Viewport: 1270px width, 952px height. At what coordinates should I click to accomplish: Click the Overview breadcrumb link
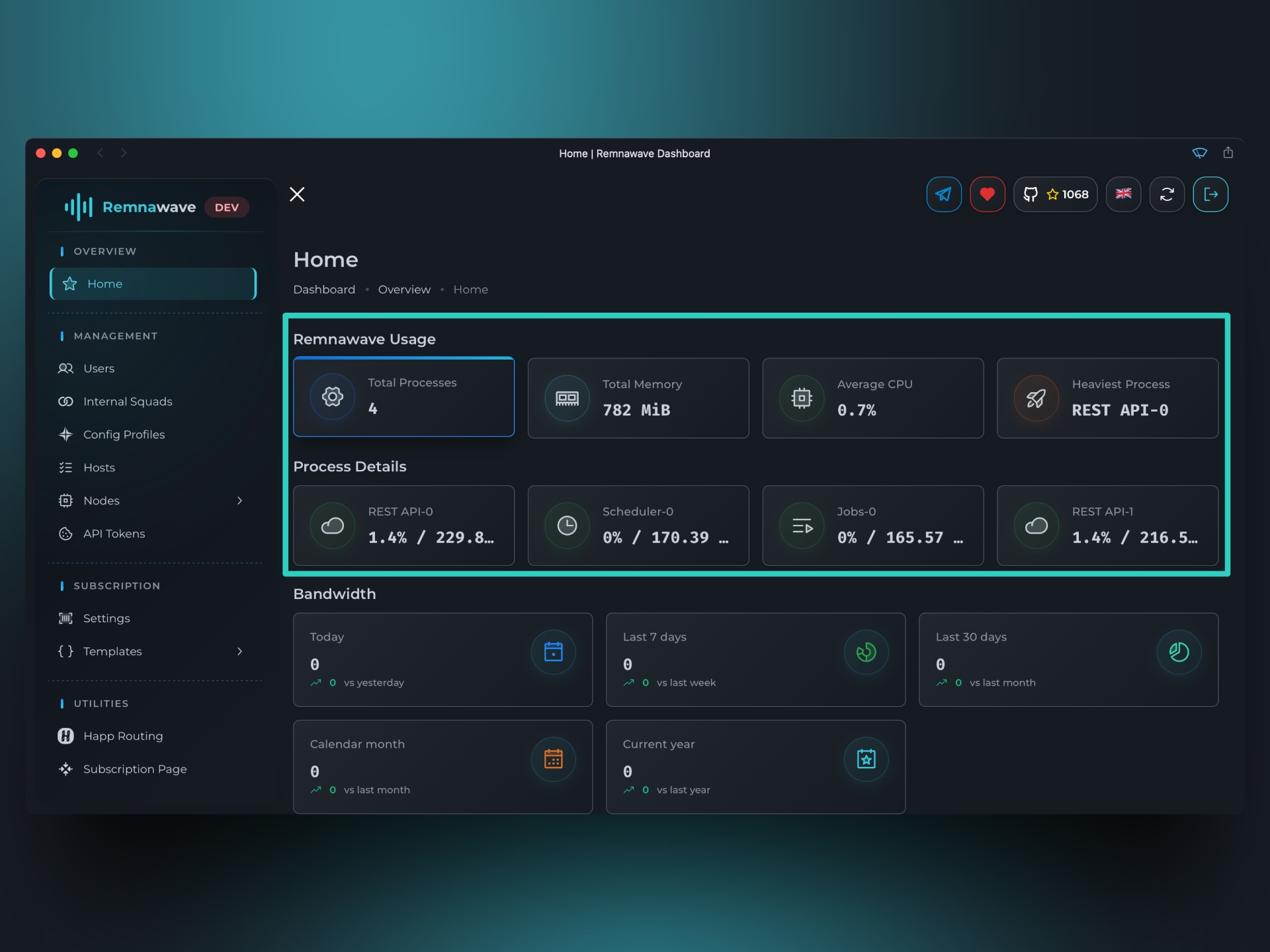[x=404, y=290]
